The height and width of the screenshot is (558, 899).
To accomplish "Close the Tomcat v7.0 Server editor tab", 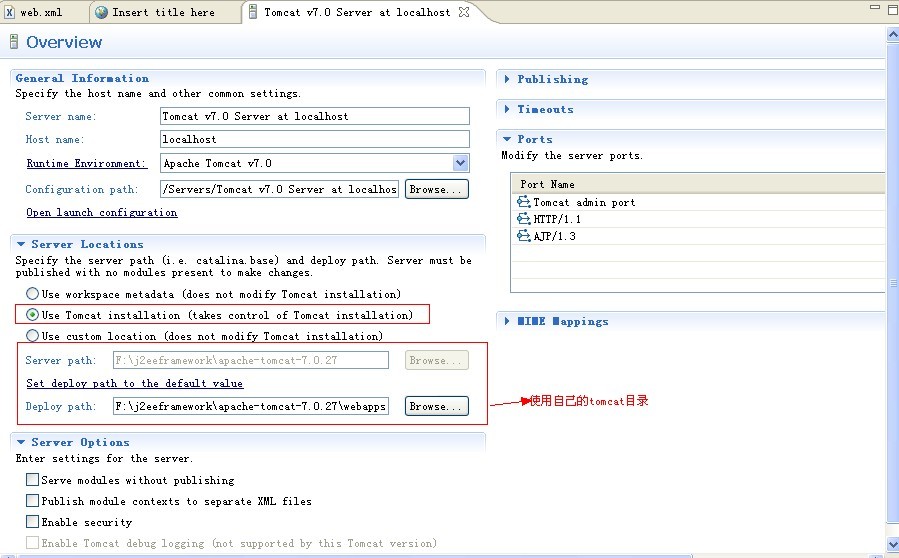I will pos(464,12).
